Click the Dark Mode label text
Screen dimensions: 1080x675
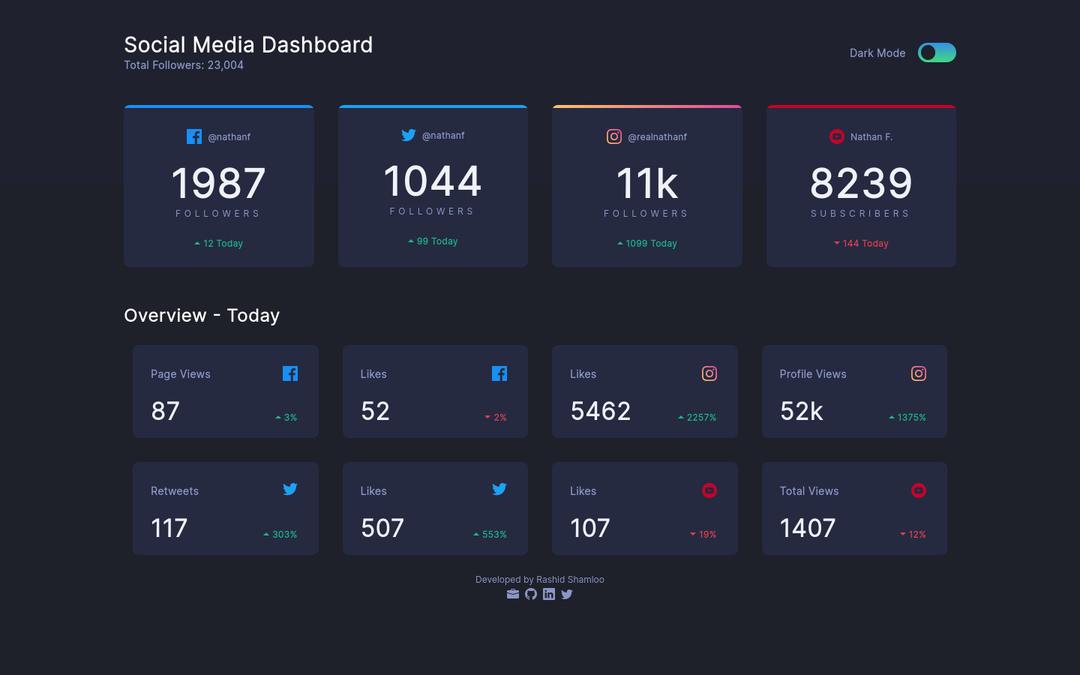coord(877,54)
